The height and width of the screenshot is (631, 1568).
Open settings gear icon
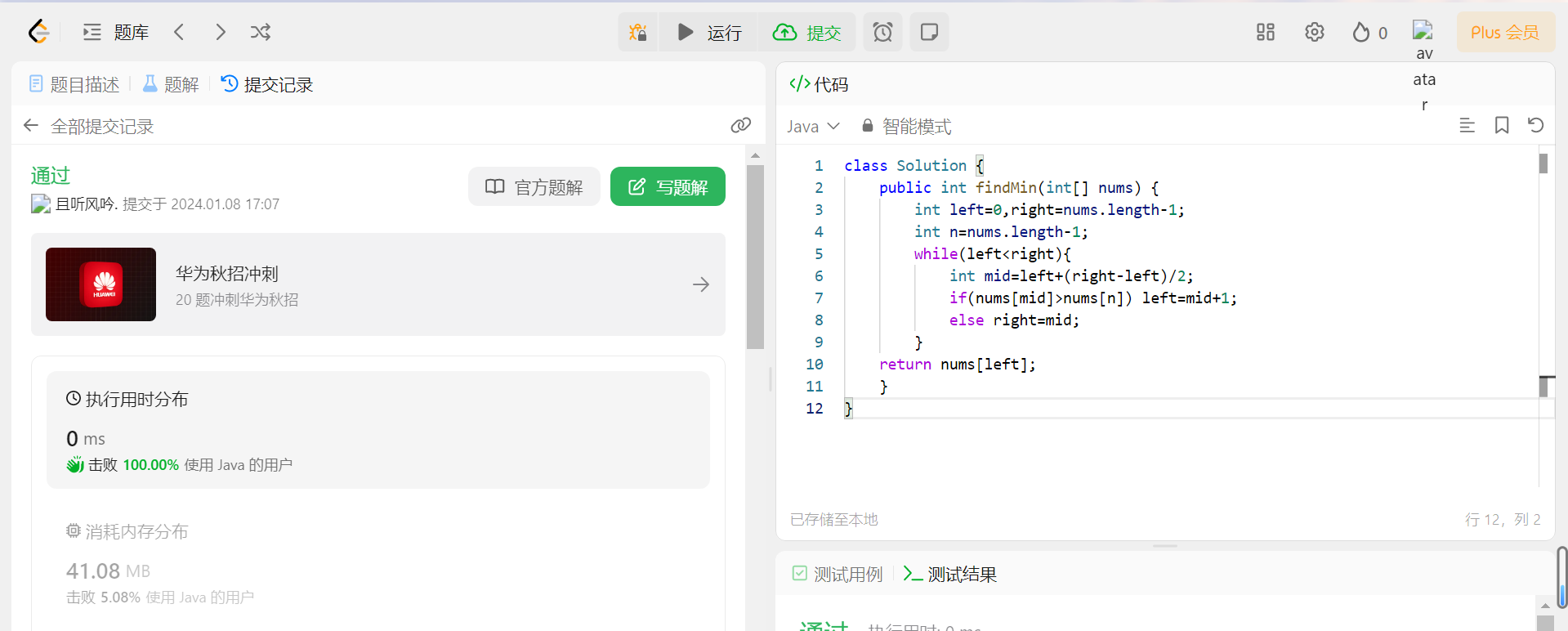tap(1314, 32)
